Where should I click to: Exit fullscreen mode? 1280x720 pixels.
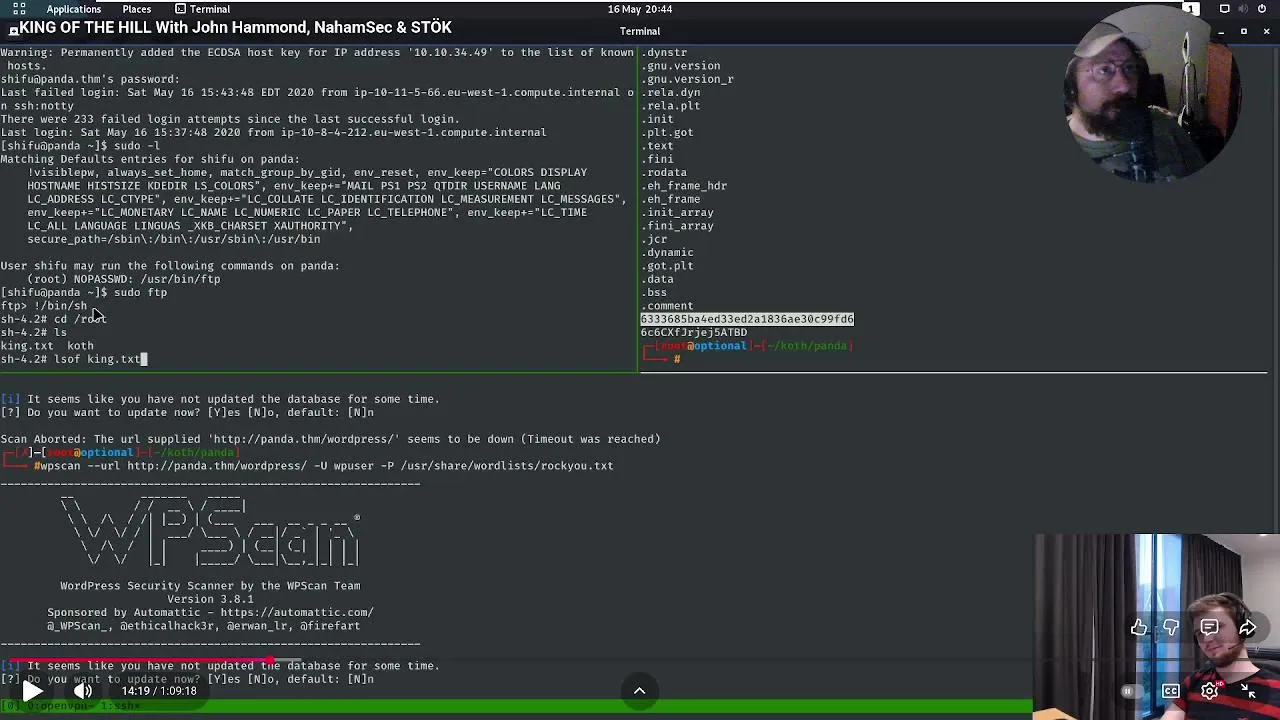(x=1248, y=690)
